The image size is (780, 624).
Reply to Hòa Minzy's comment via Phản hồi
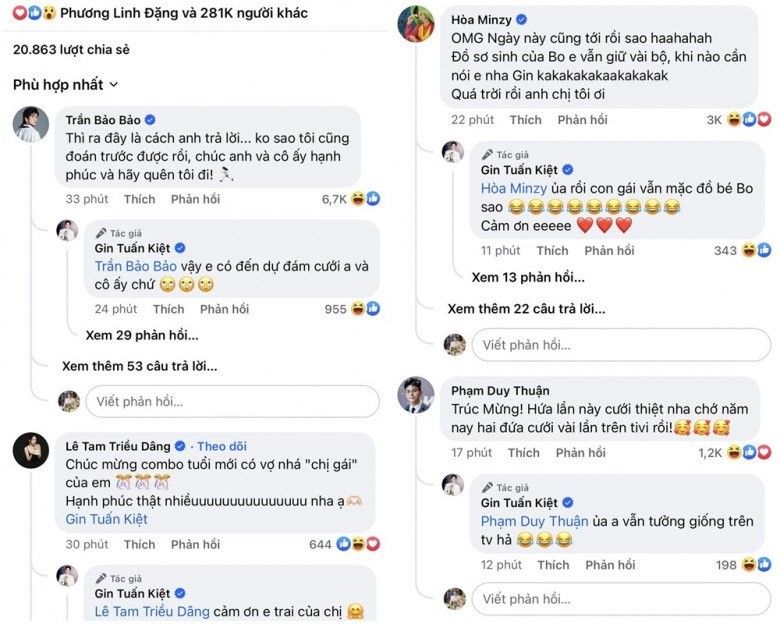(582, 120)
